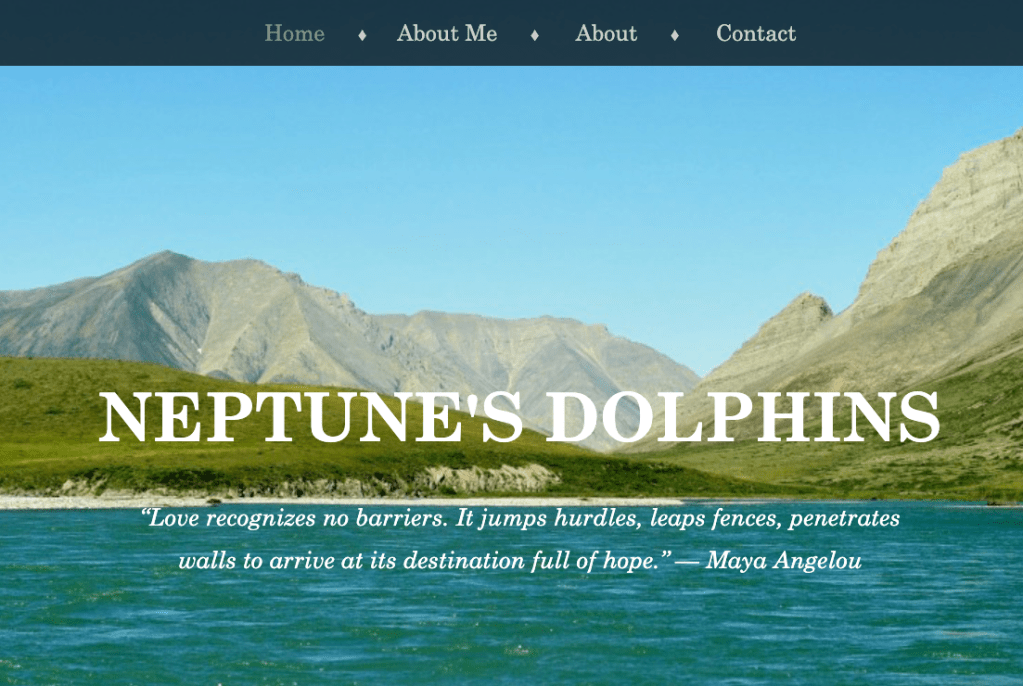Go to the About Me page

pyautogui.click(x=447, y=33)
